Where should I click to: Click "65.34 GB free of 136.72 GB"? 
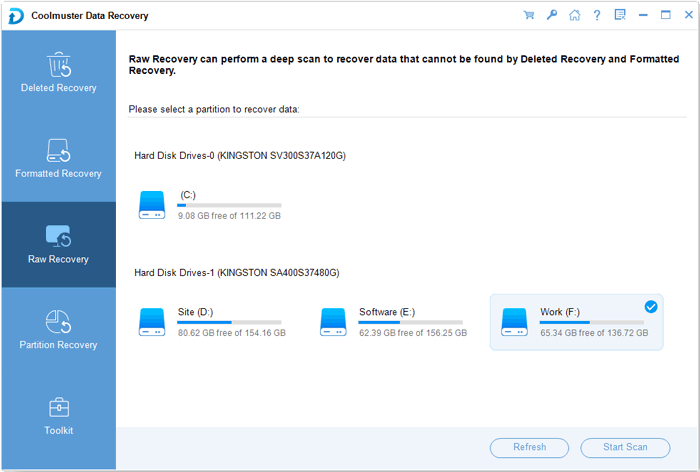pos(594,333)
